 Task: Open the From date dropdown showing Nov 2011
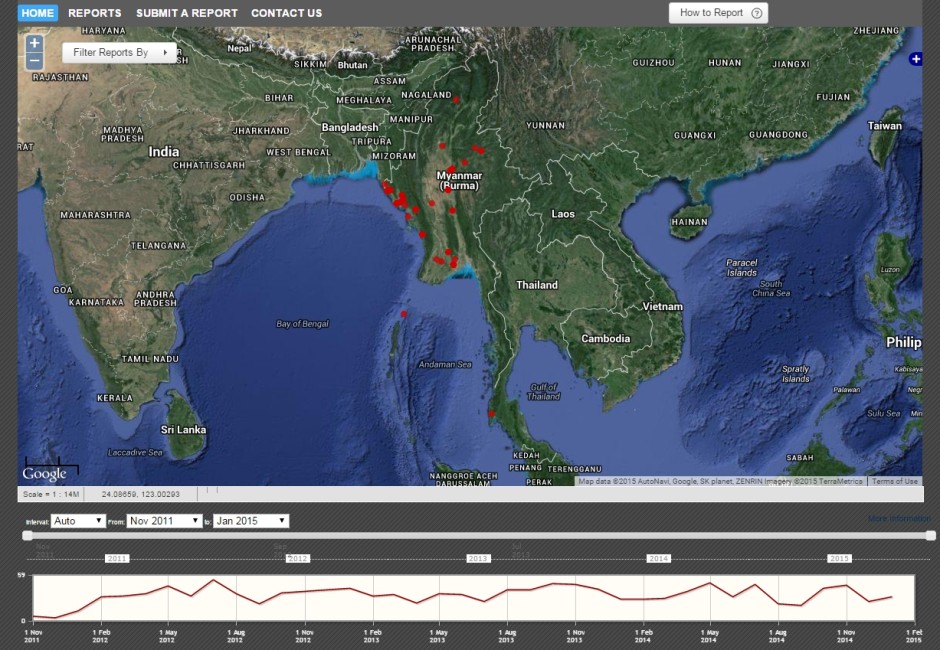(x=164, y=521)
